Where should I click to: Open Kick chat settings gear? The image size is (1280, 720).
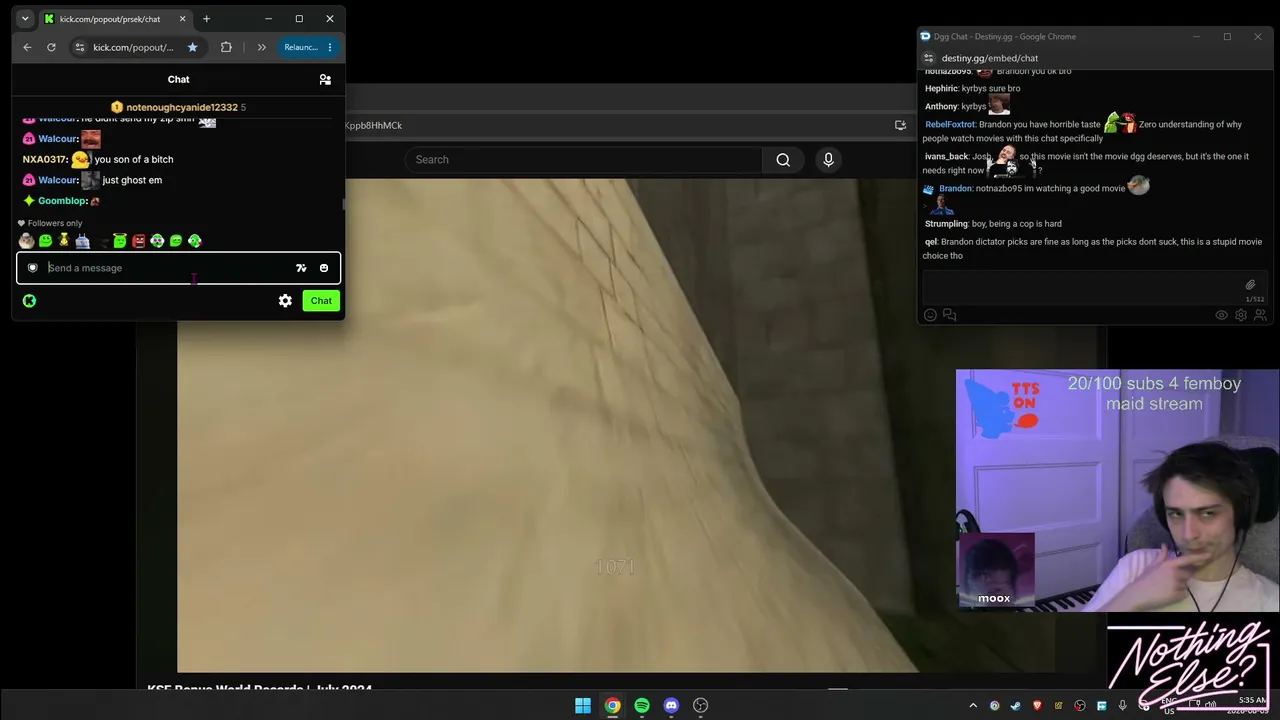point(285,300)
